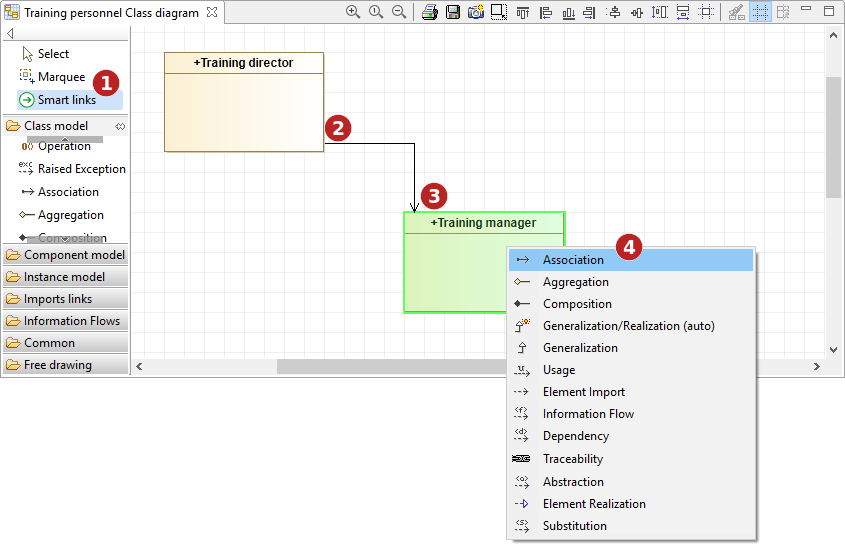Choose Element Realization menu entry
The image size is (845, 544).
click(631, 504)
